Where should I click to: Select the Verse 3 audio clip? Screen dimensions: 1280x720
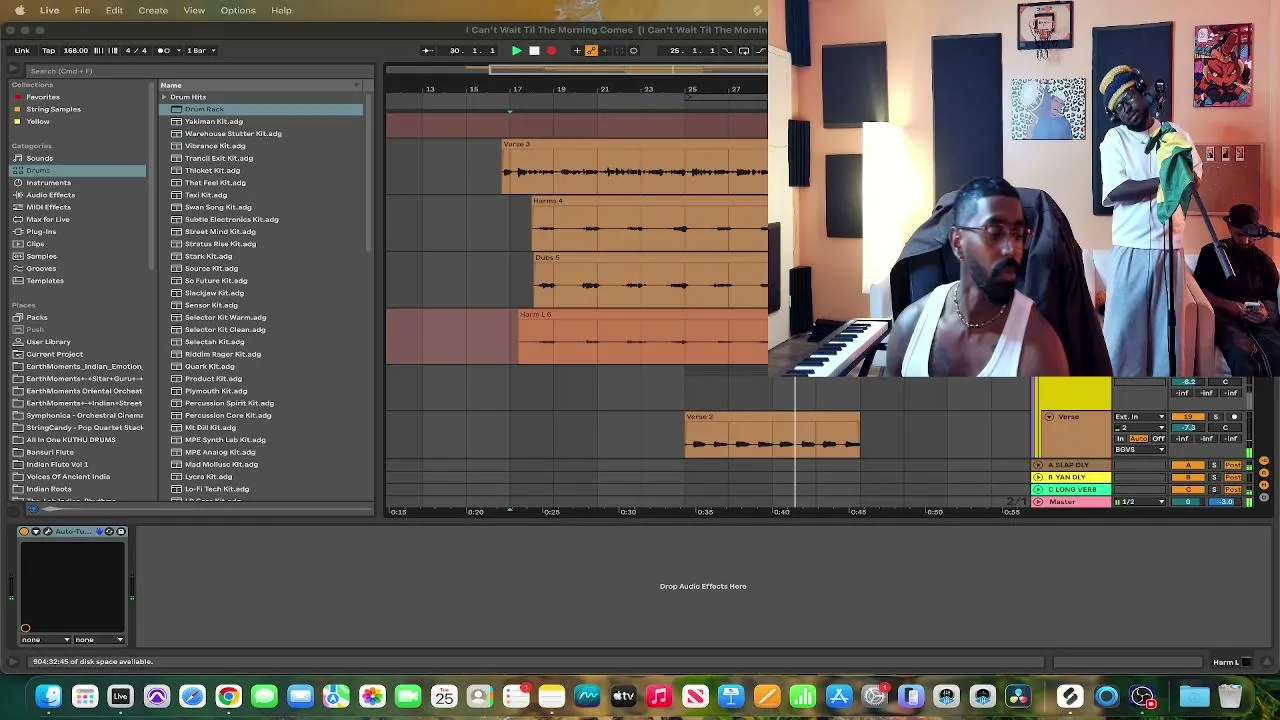coord(635,166)
